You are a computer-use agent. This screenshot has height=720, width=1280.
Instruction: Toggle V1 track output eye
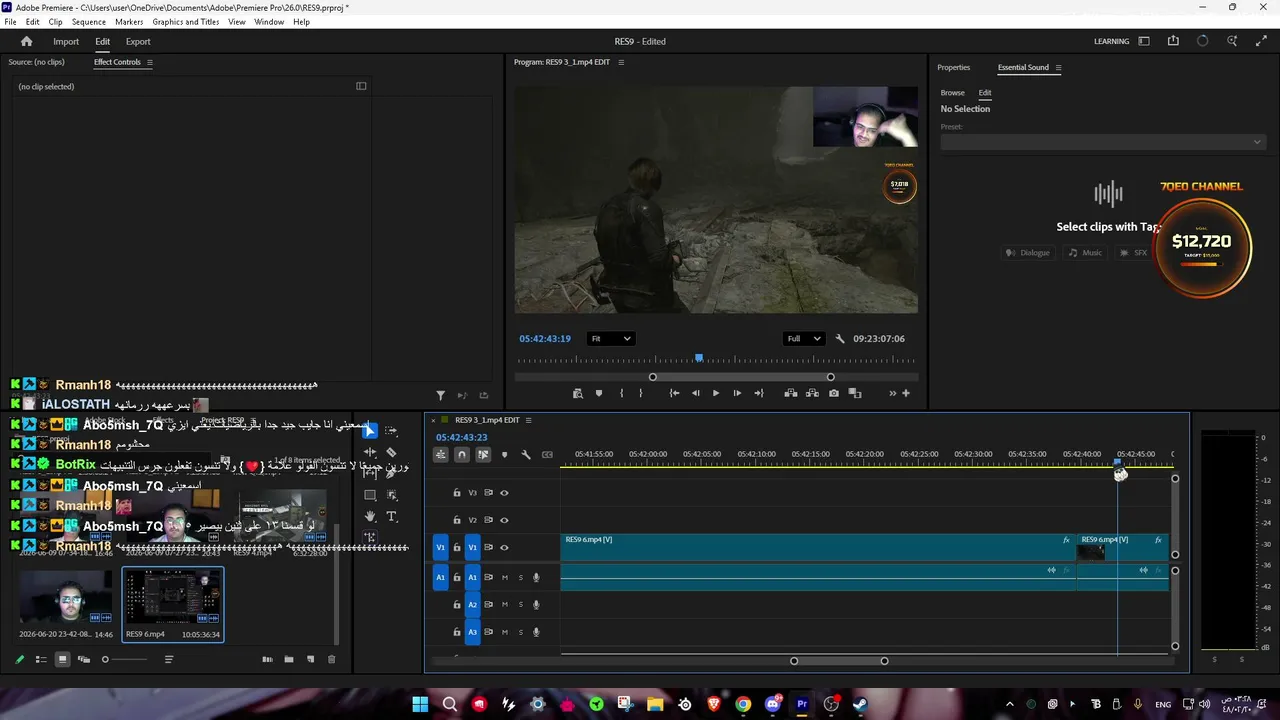click(504, 548)
